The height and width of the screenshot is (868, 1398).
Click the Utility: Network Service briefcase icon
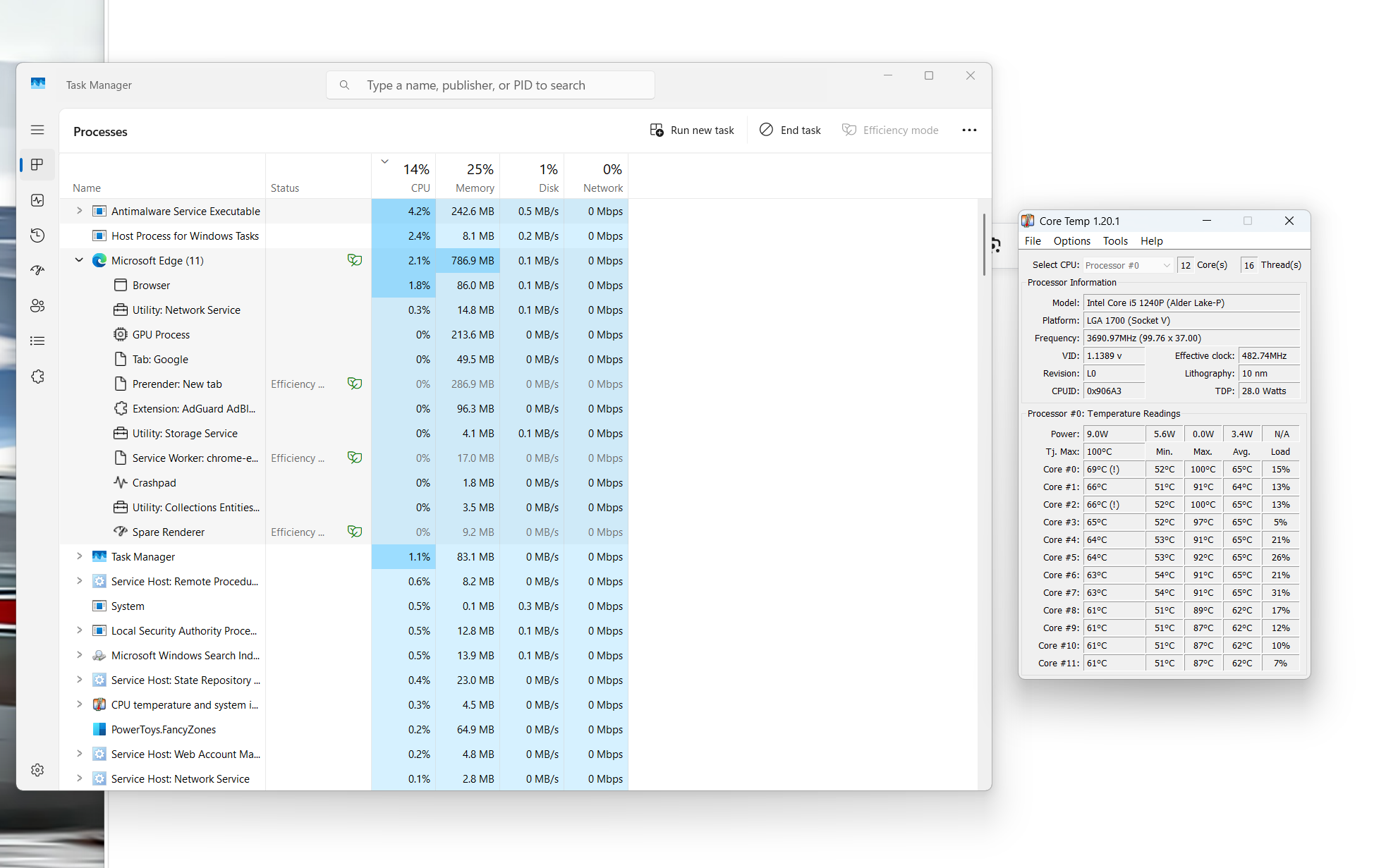coord(121,310)
